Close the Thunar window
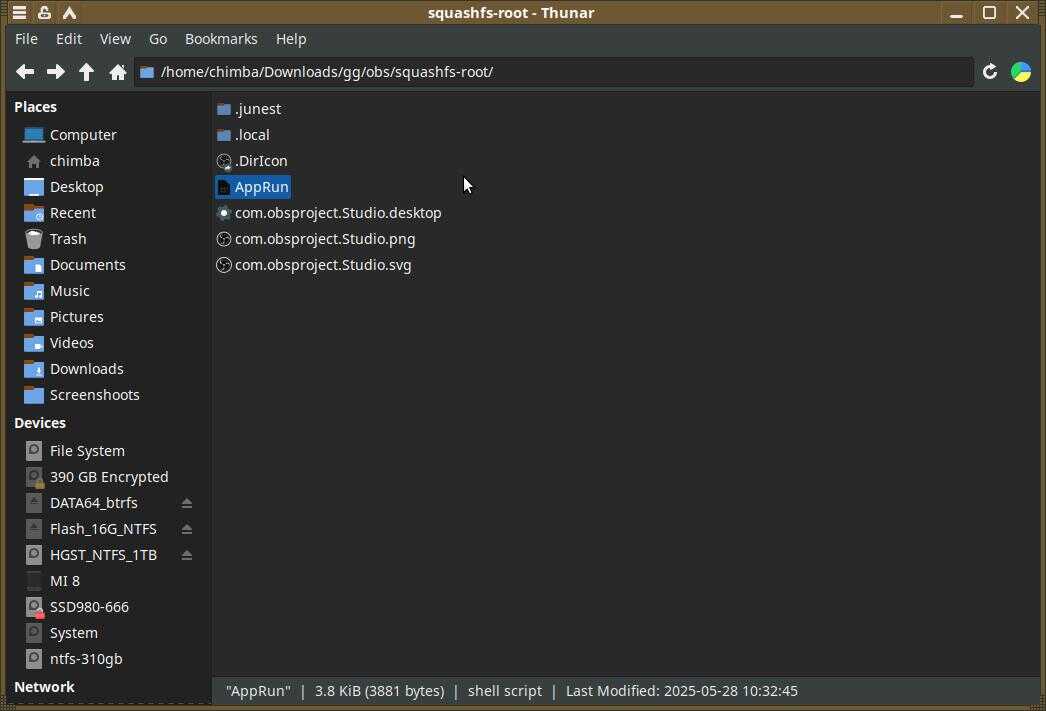 click(x=1022, y=13)
